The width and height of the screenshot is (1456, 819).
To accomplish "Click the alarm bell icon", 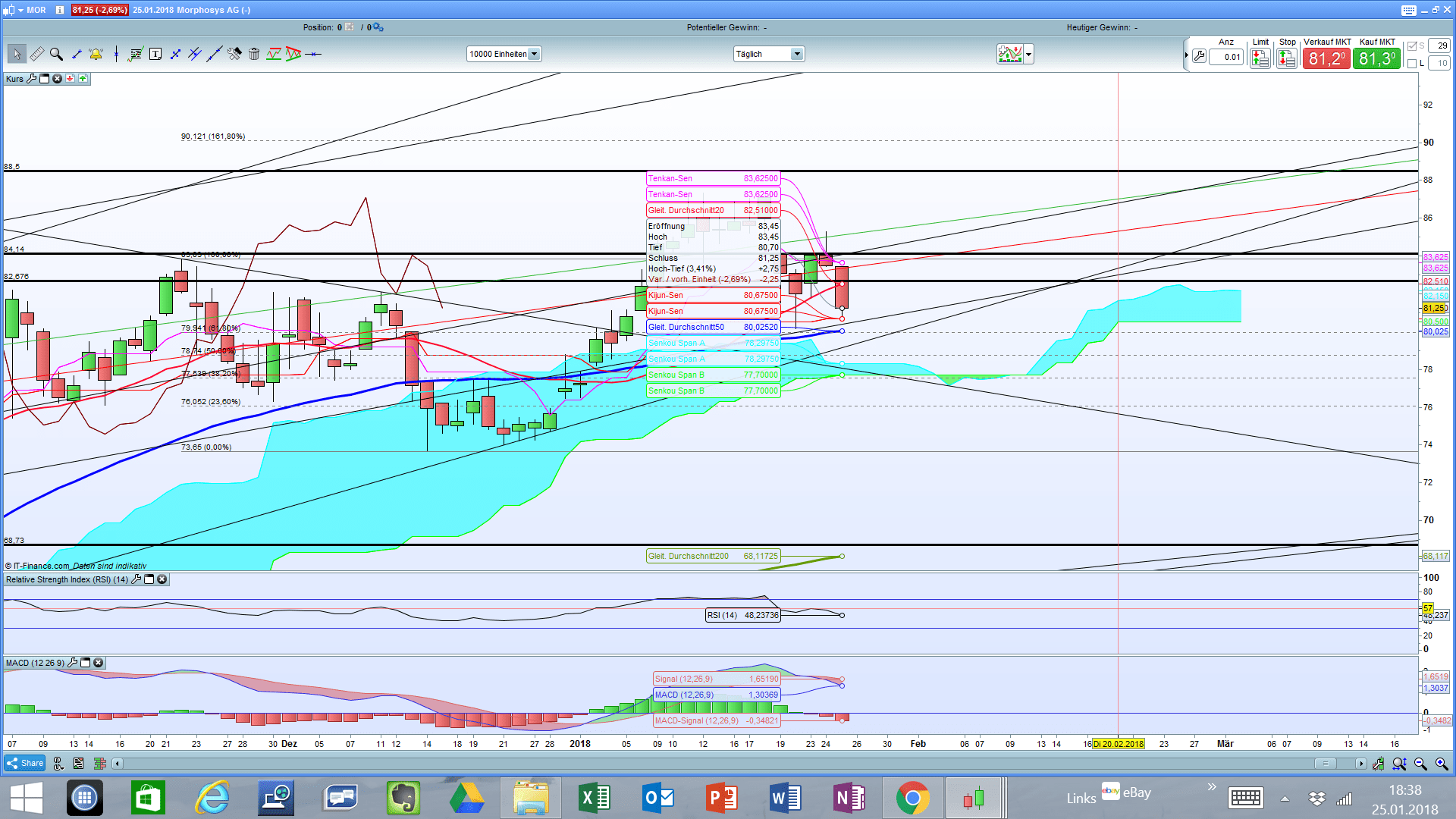I will (x=96, y=54).
